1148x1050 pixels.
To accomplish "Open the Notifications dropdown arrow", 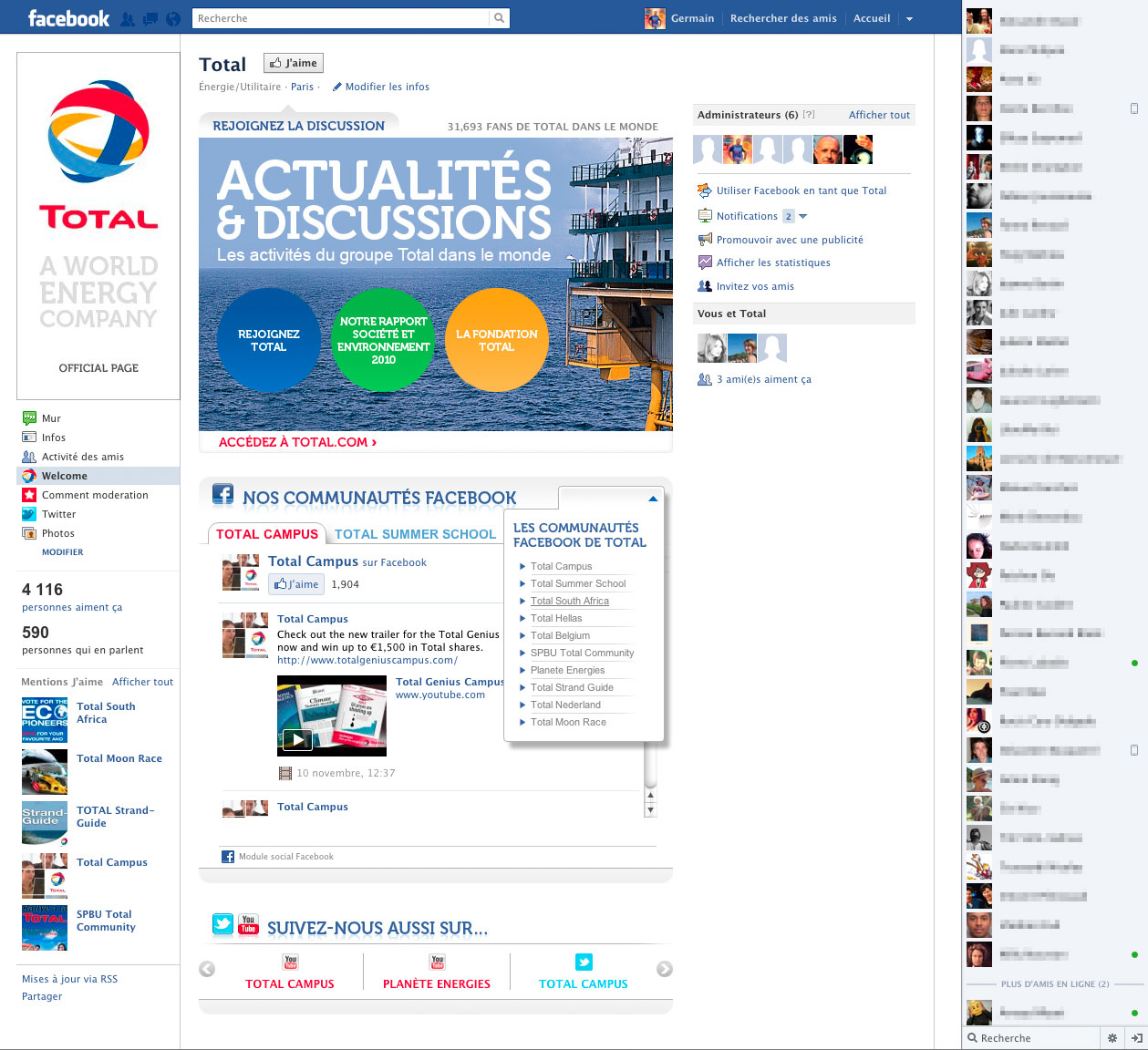I will coord(802,217).
